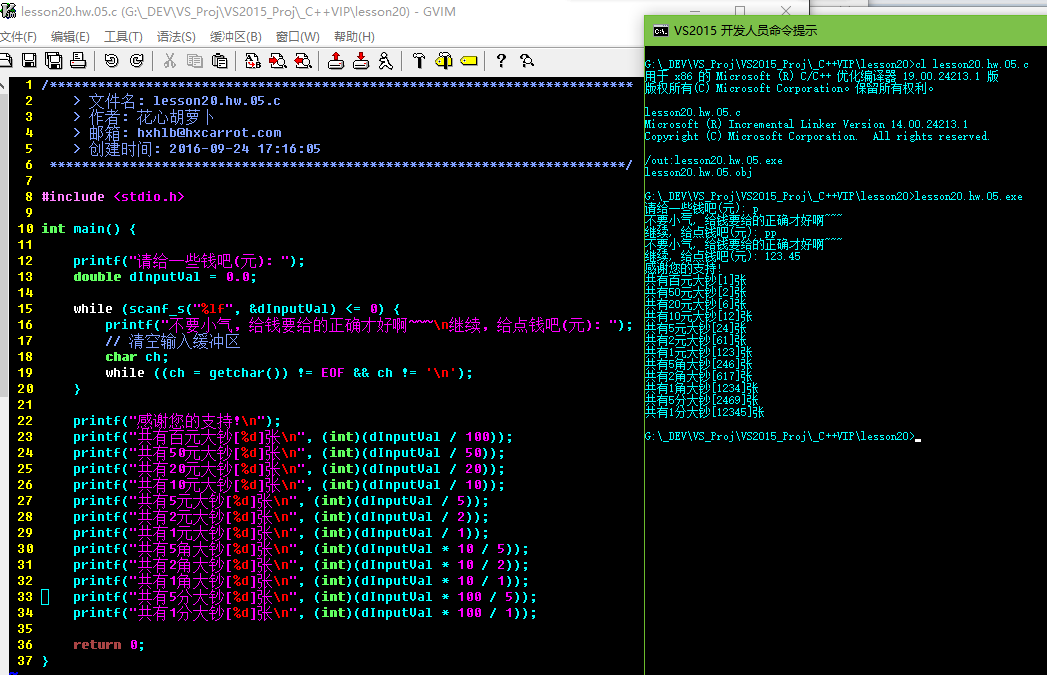The image size is (1047, 675).
Task: Click the Save Session toolbar icon
Action: 361,61
